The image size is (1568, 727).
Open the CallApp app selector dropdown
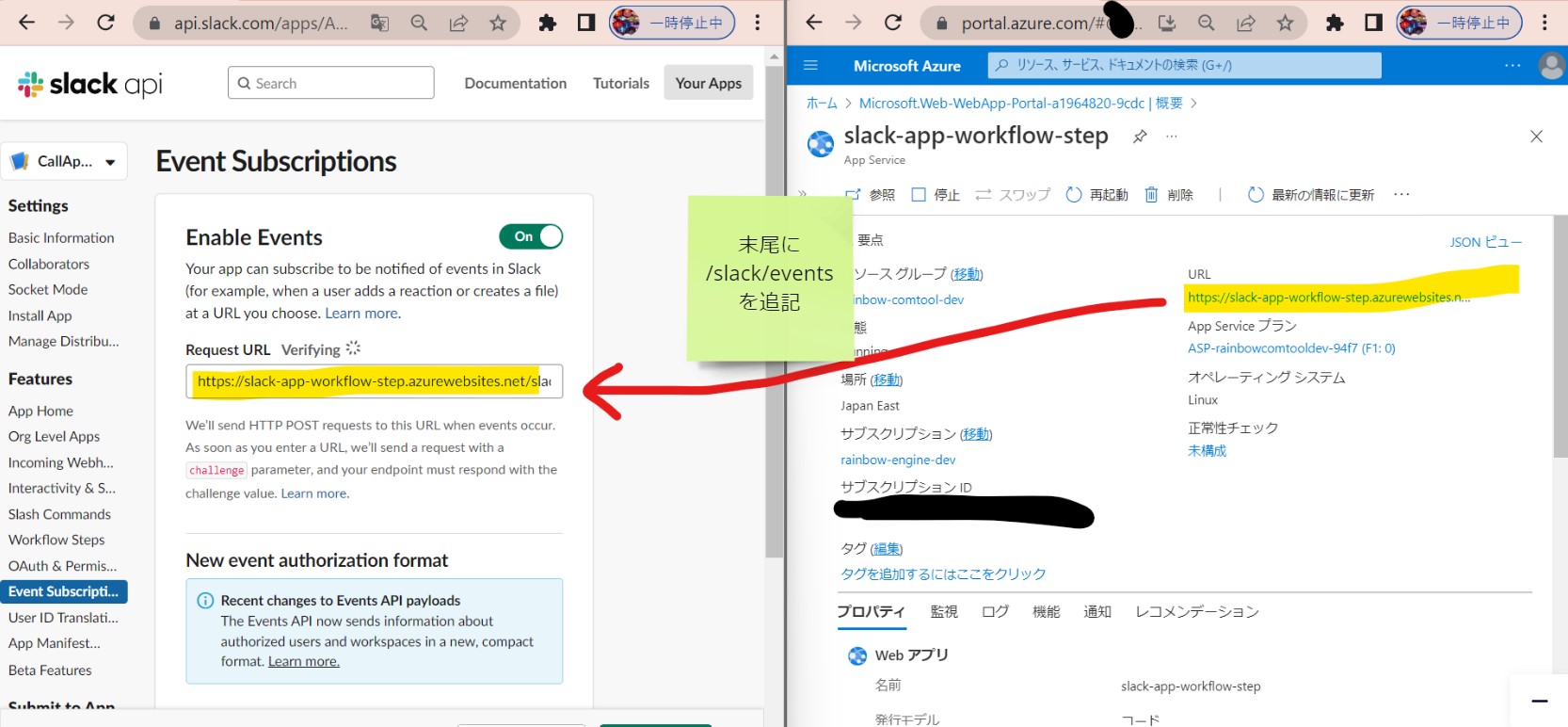click(x=64, y=162)
